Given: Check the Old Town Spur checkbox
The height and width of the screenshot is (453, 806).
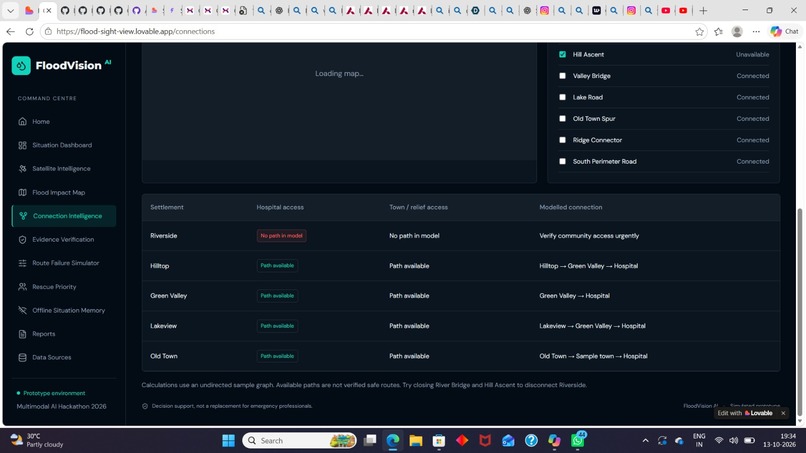Looking at the screenshot, I should [x=562, y=119].
